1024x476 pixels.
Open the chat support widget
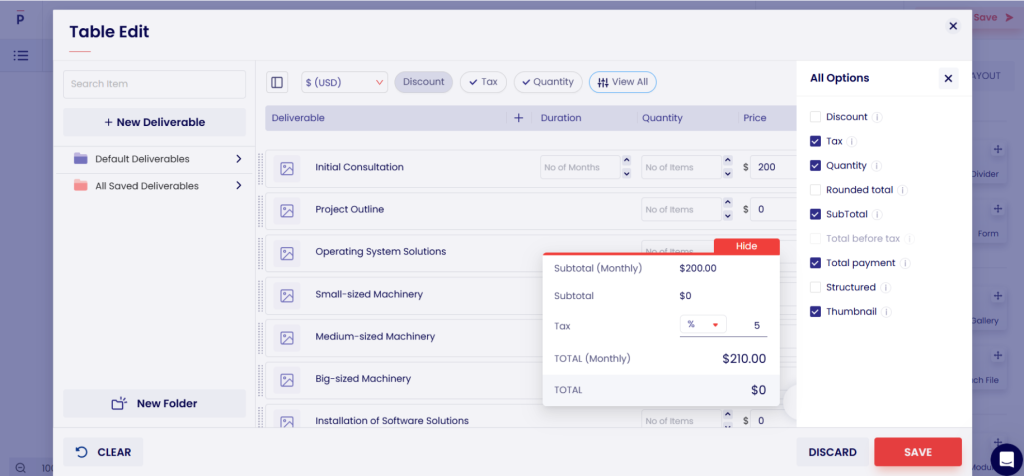(1006, 458)
